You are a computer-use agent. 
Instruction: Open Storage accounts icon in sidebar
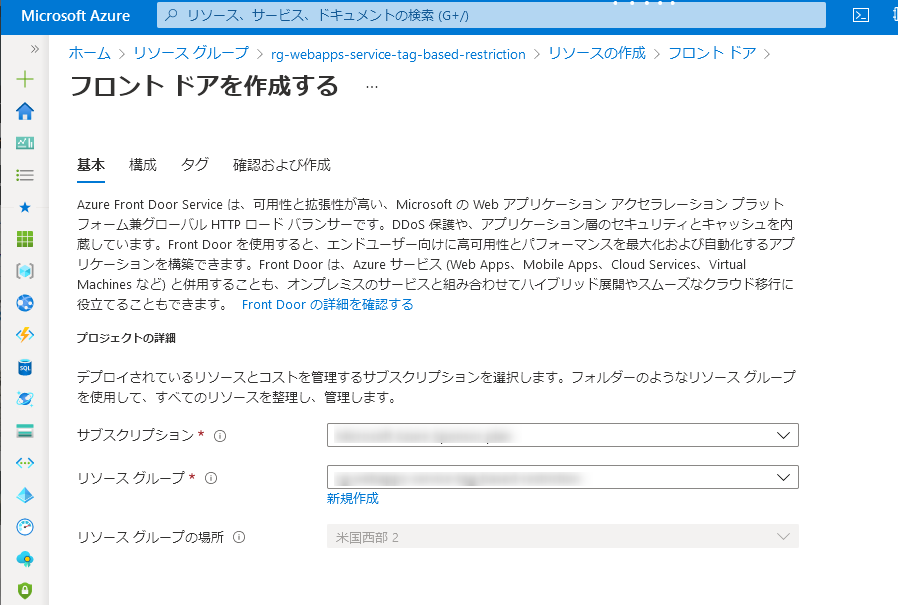[x=25, y=431]
